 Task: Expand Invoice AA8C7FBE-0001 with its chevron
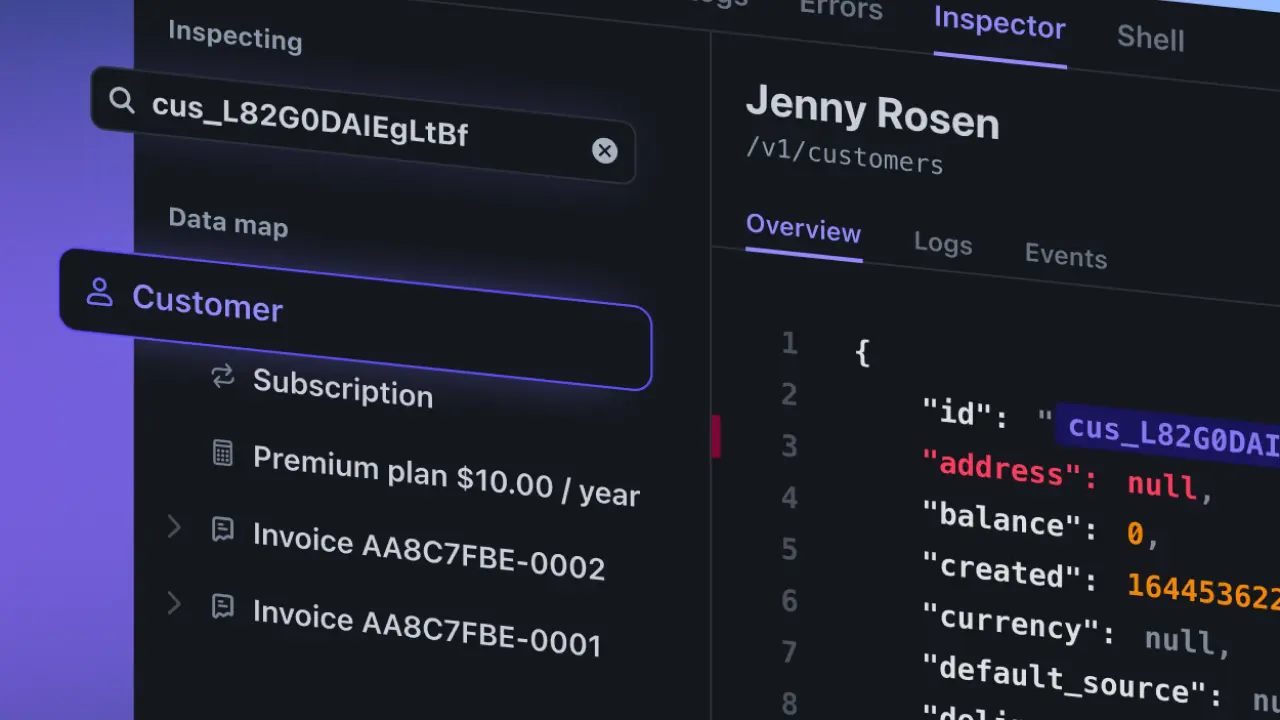point(174,602)
